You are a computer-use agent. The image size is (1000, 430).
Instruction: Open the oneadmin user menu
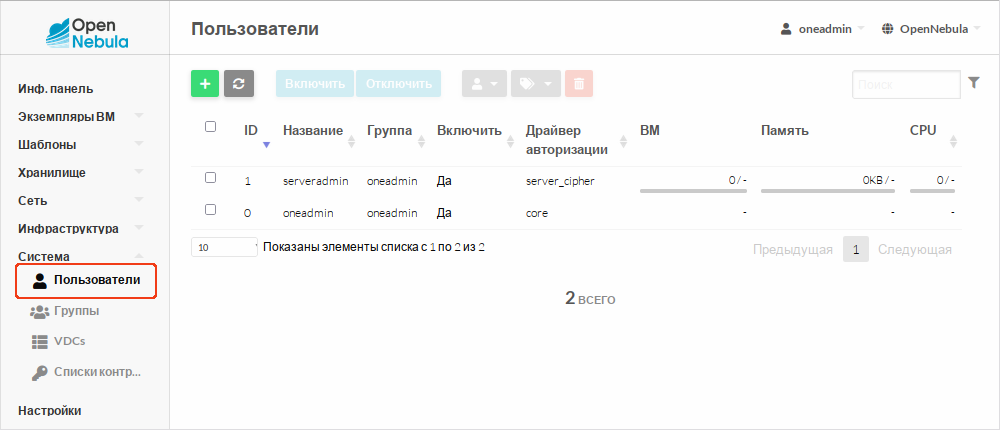click(x=822, y=29)
